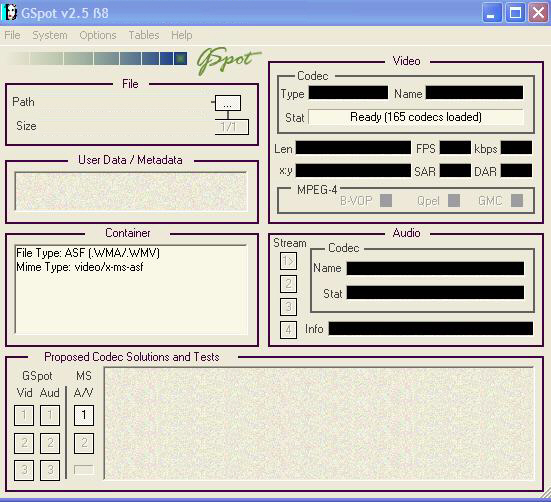
Task: Select audio stream 4 button
Action: click(x=288, y=330)
